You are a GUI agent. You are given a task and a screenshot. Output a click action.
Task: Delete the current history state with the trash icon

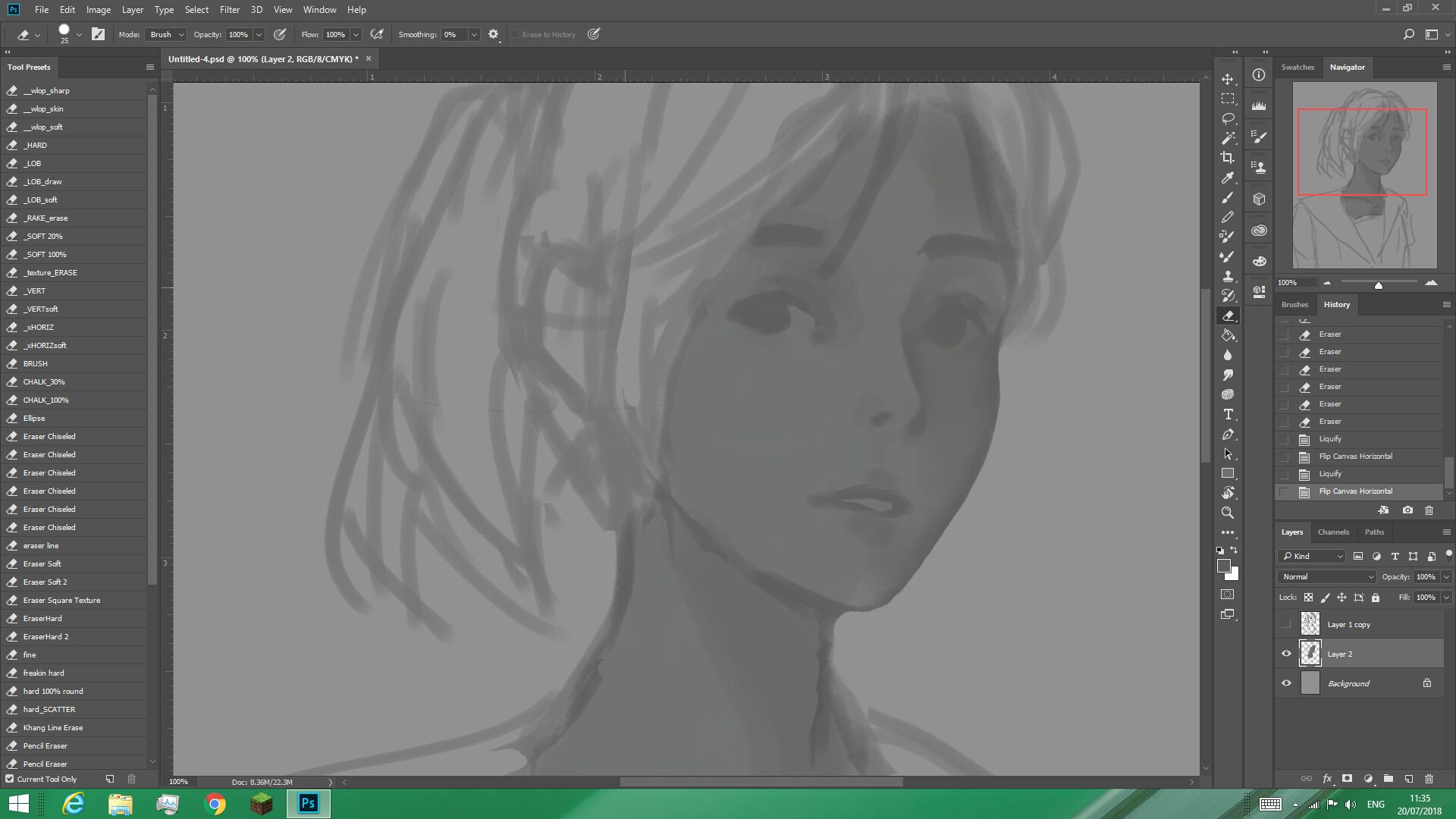point(1429,510)
